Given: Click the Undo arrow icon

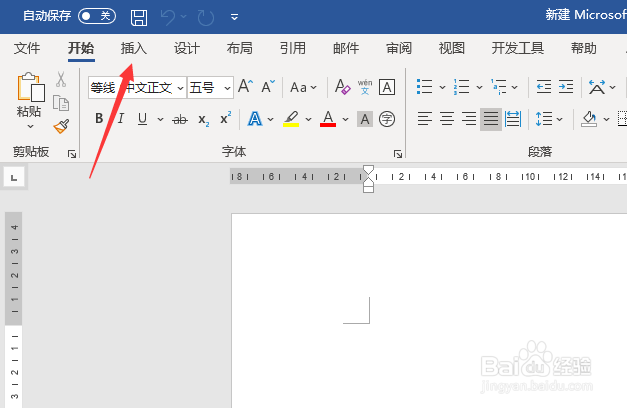Looking at the screenshot, I should pos(168,17).
